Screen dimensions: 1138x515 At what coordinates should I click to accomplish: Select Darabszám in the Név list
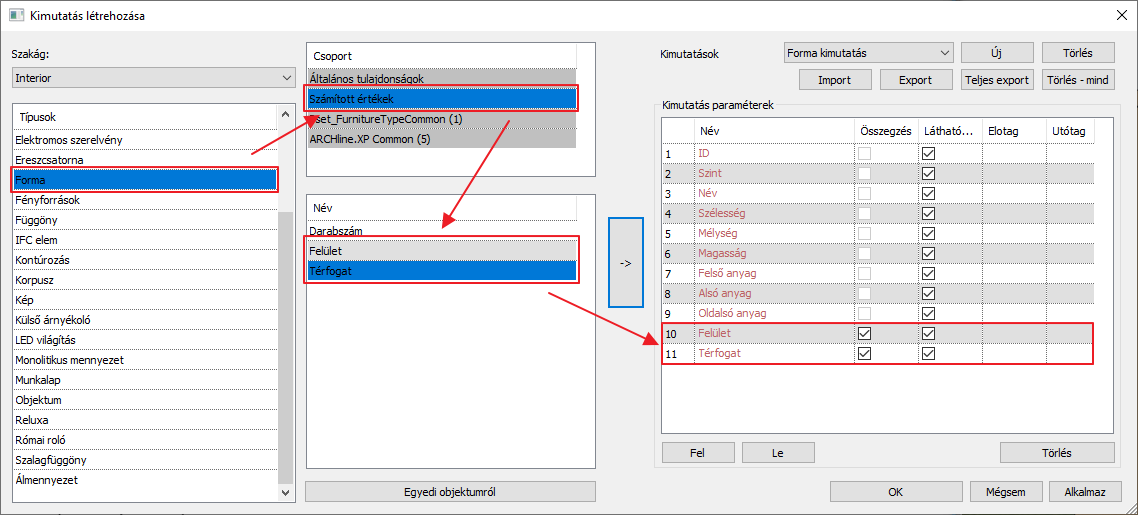click(x=335, y=230)
